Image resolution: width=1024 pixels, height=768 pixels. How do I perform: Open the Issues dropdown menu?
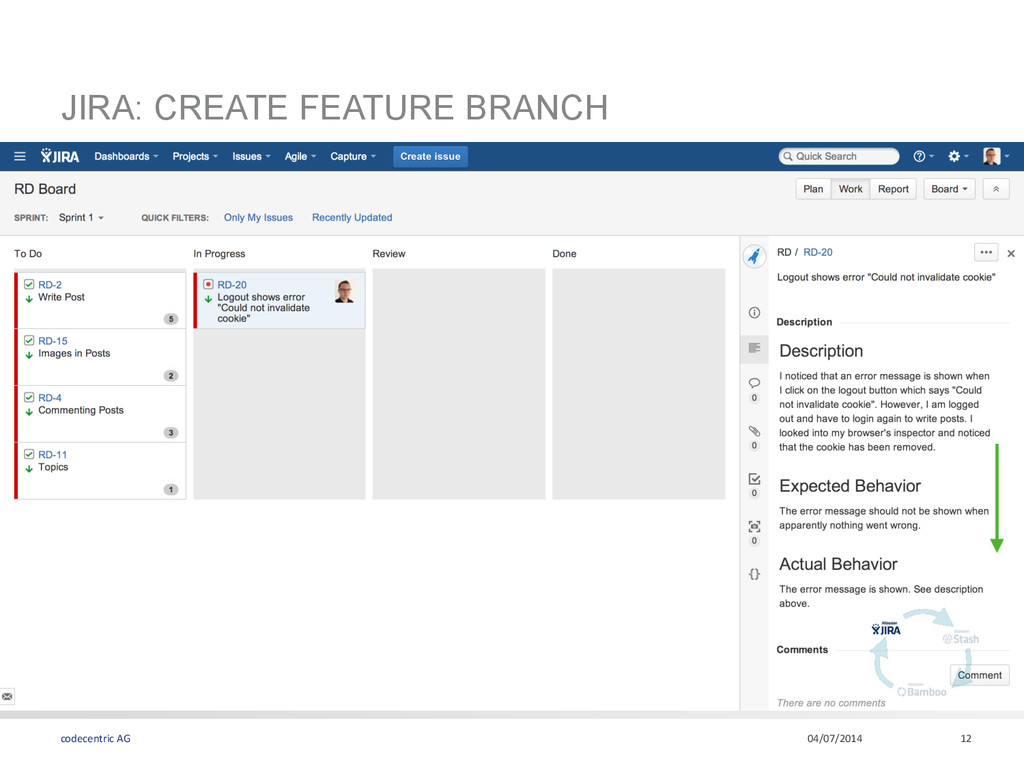tap(251, 157)
